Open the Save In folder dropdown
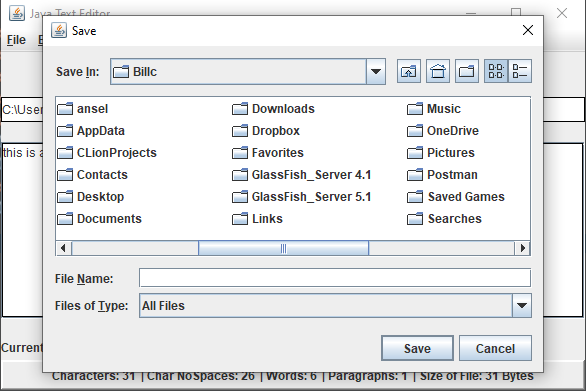 coord(376,71)
